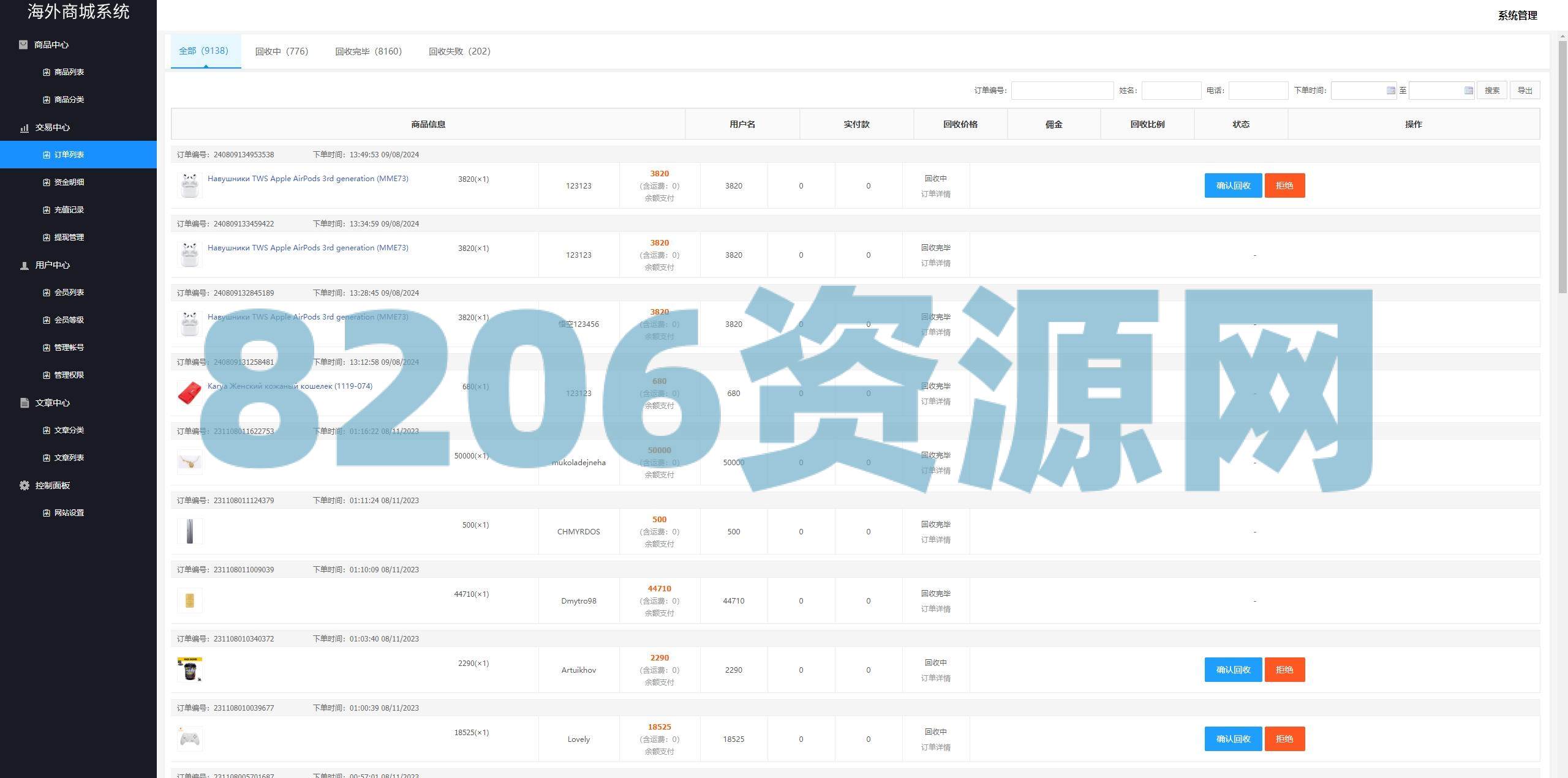Collapse the 用户中心 menu section

tap(53, 265)
